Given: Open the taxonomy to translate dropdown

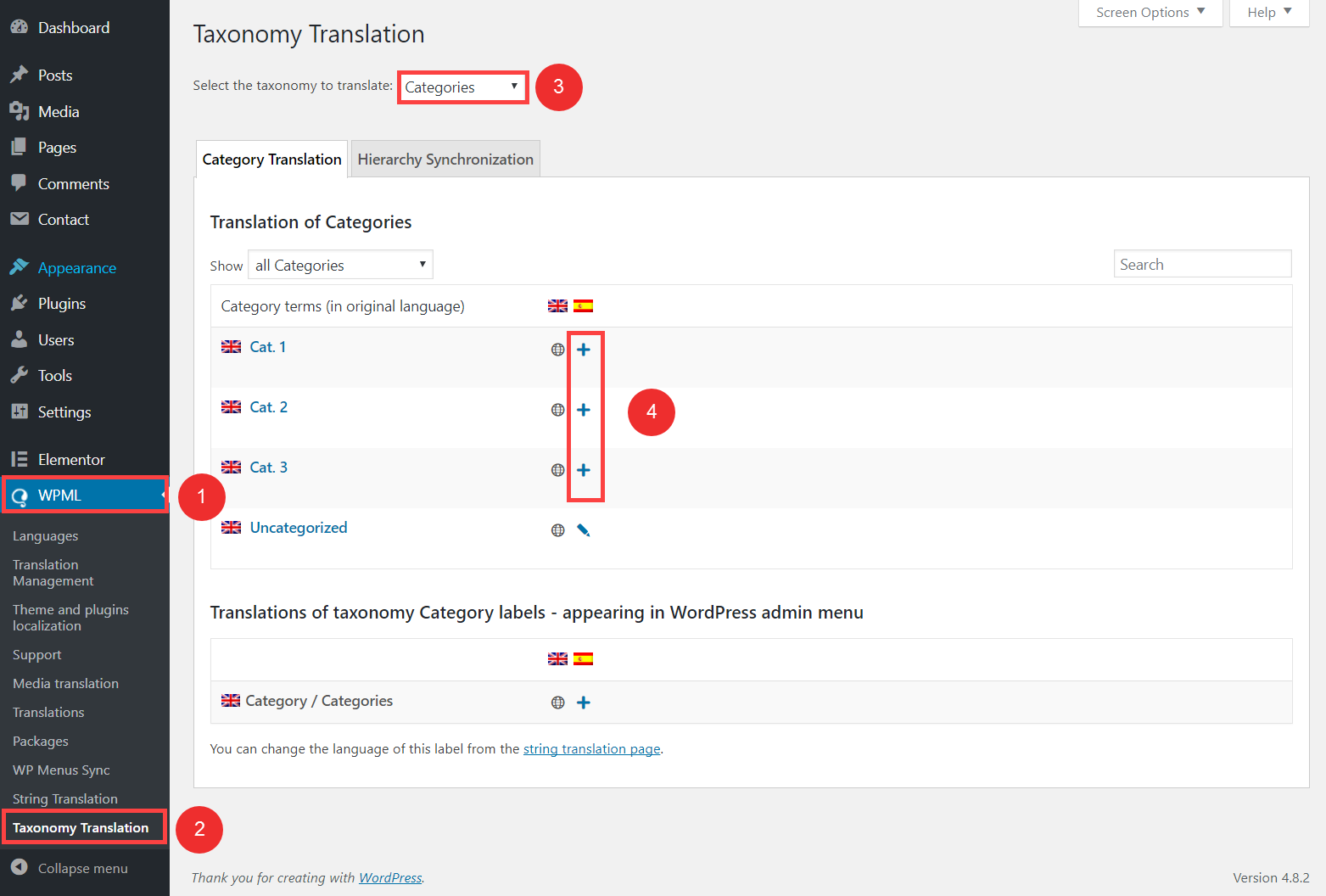Looking at the screenshot, I should pyautogui.click(x=462, y=87).
